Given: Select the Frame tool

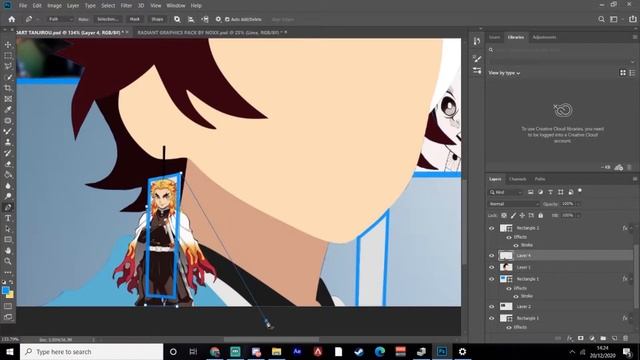Looking at the screenshot, I should (x=8, y=99).
